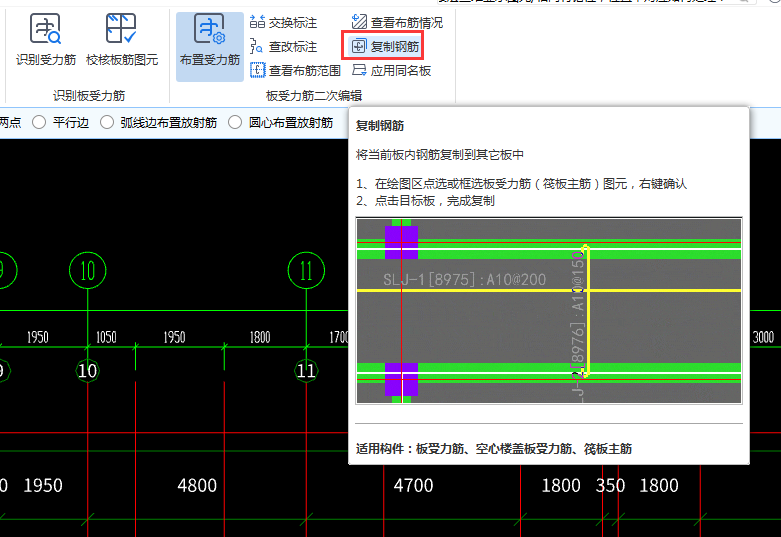Screen dimensions: 781x537
Task: Click the 板受力筋二次编辑 group label
Action: point(314,96)
